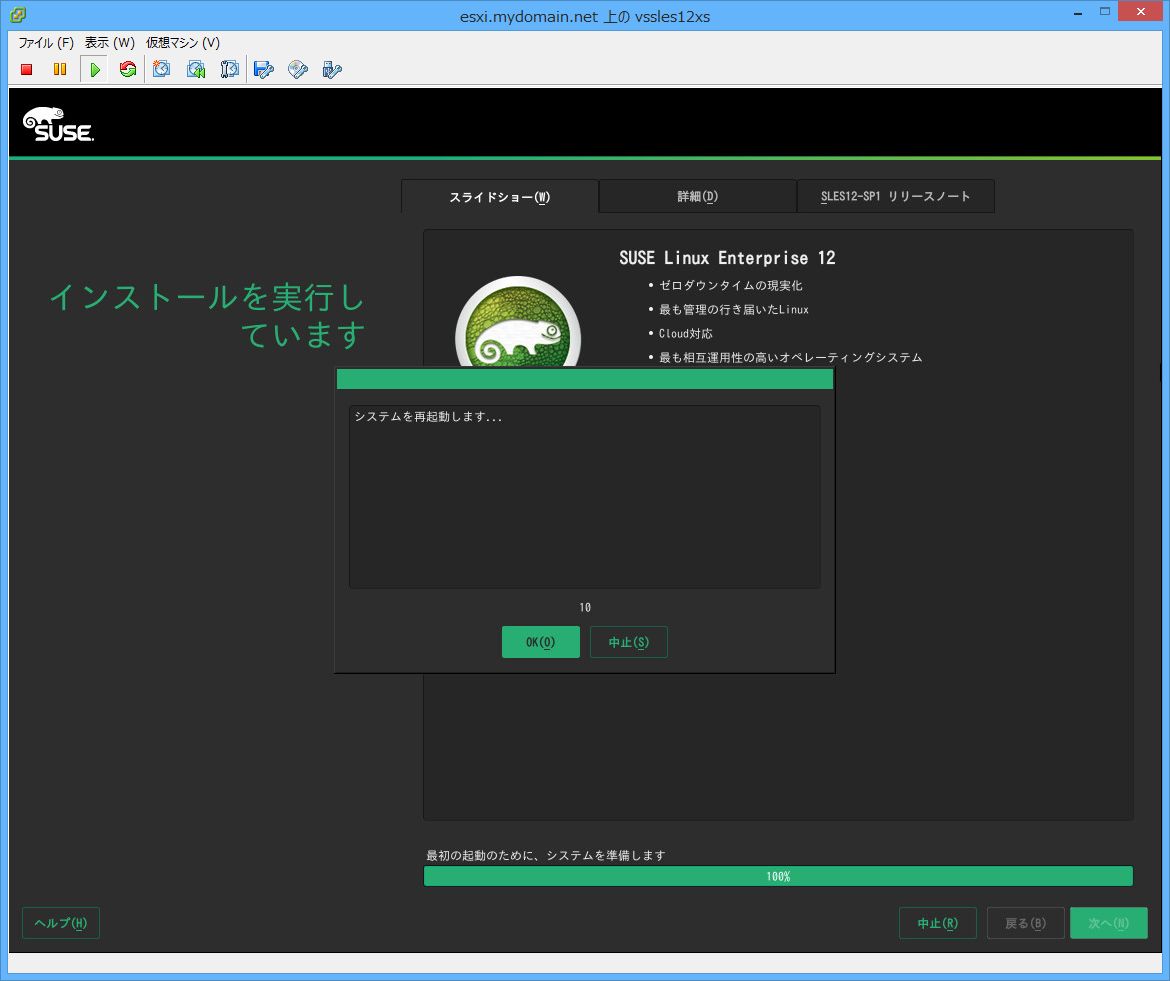Minimize the vssles12xs console window

1078,13
